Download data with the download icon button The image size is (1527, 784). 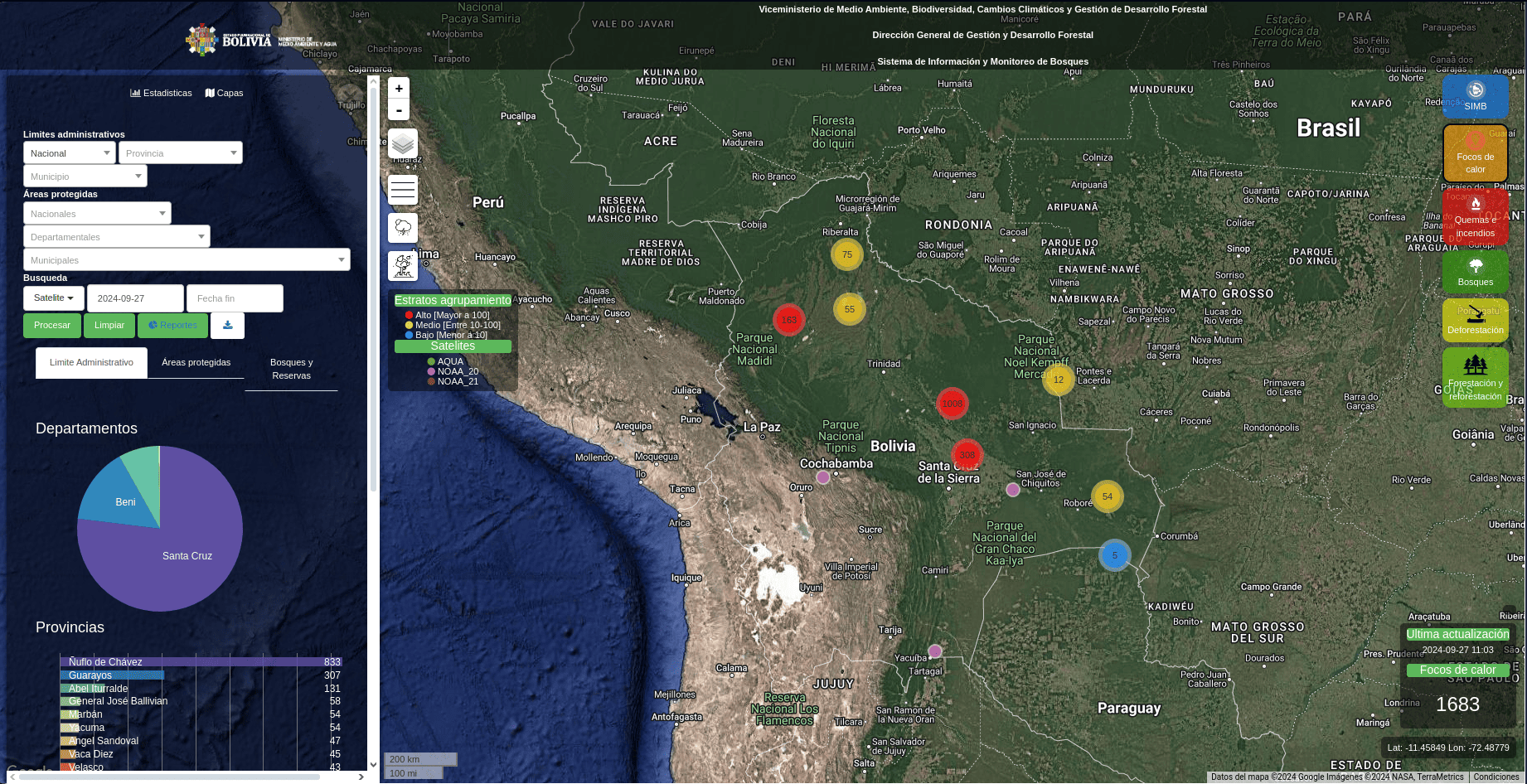(x=228, y=325)
